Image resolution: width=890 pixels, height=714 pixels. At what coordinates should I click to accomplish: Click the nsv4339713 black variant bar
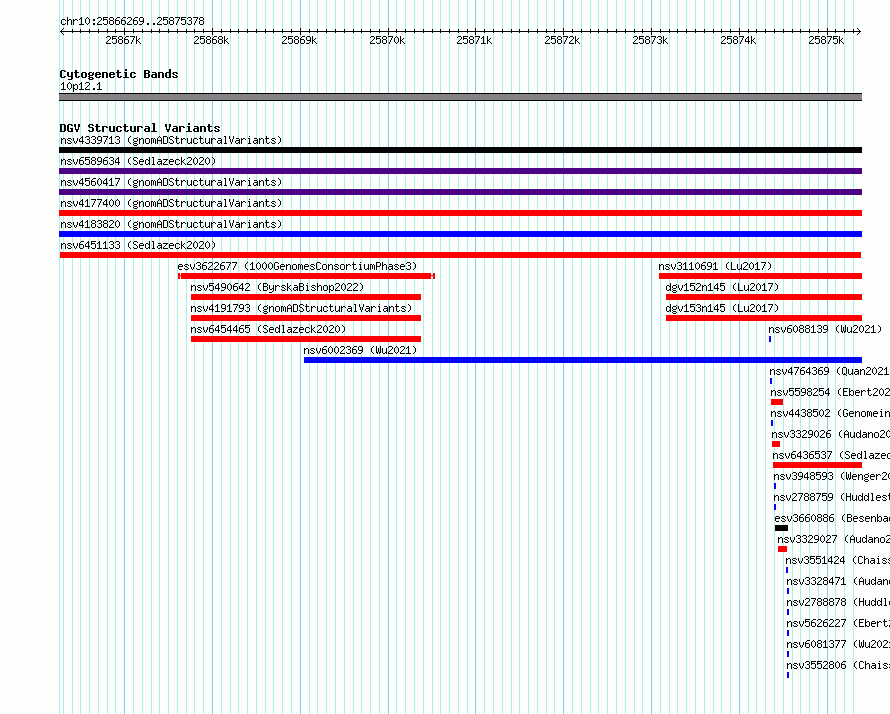point(460,150)
